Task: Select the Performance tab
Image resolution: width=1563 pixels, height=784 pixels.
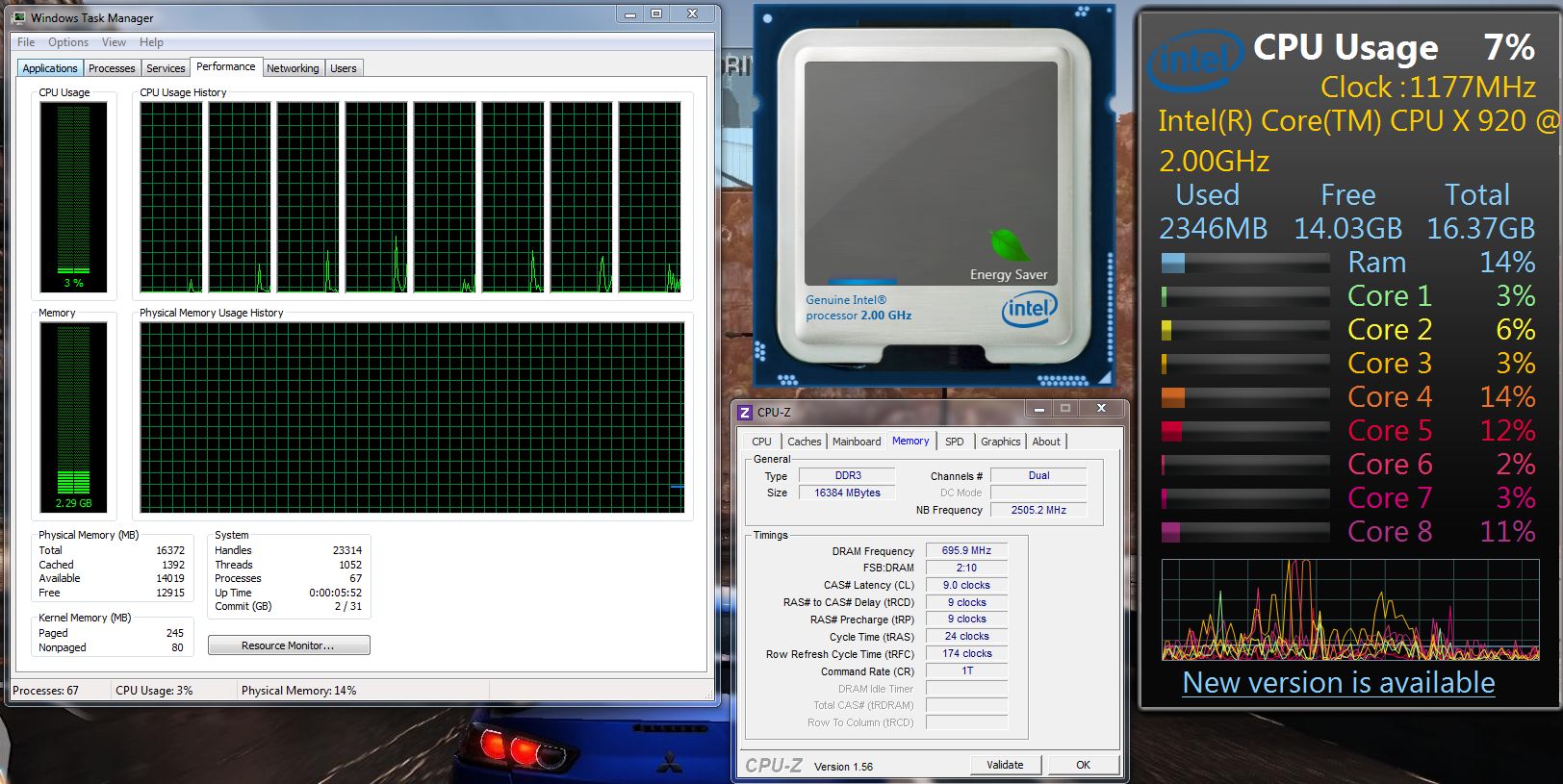Action: coord(226,66)
